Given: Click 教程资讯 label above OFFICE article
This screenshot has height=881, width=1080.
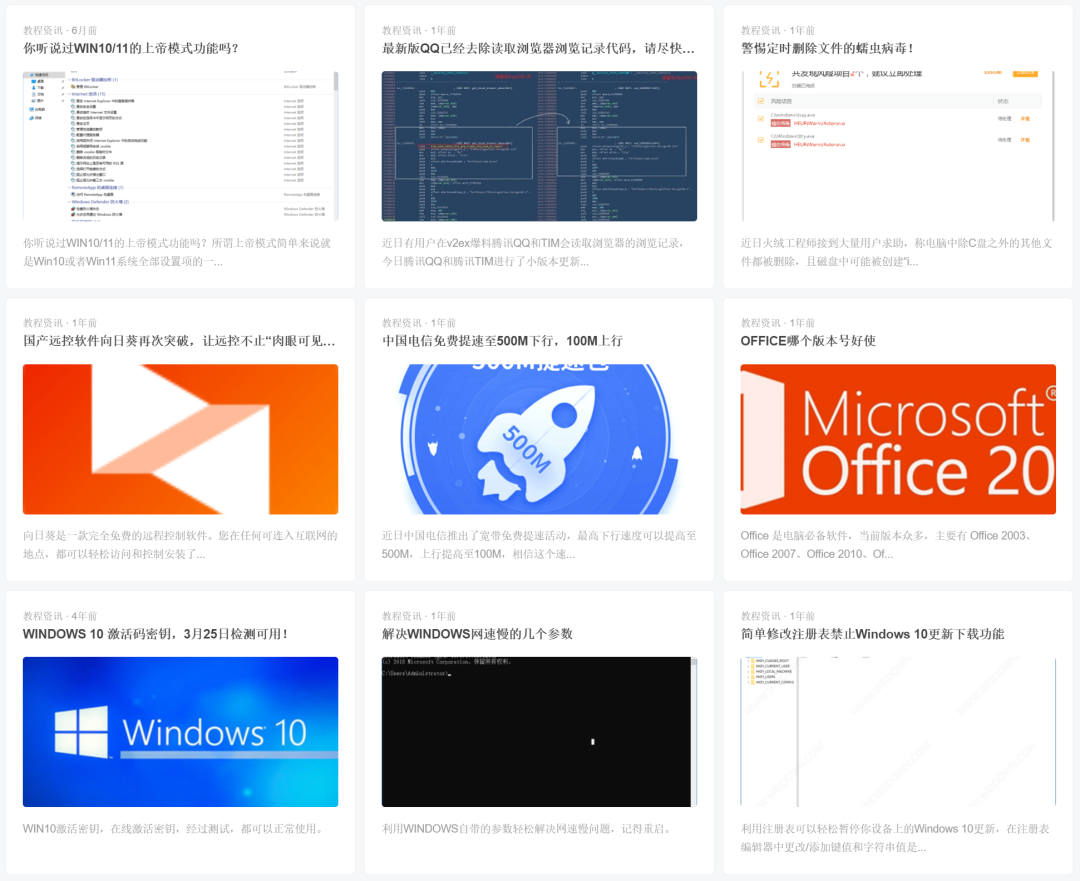Looking at the screenshot, I should 760,323.
